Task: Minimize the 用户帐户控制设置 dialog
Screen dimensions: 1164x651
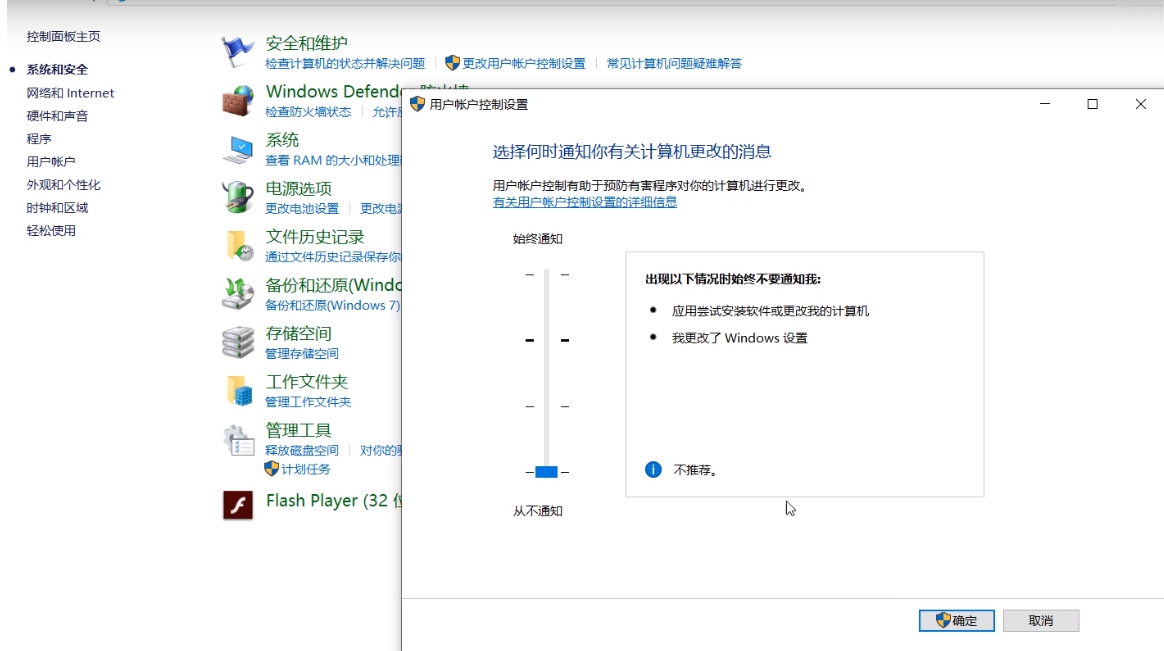Action: (x=1044, y=104)
